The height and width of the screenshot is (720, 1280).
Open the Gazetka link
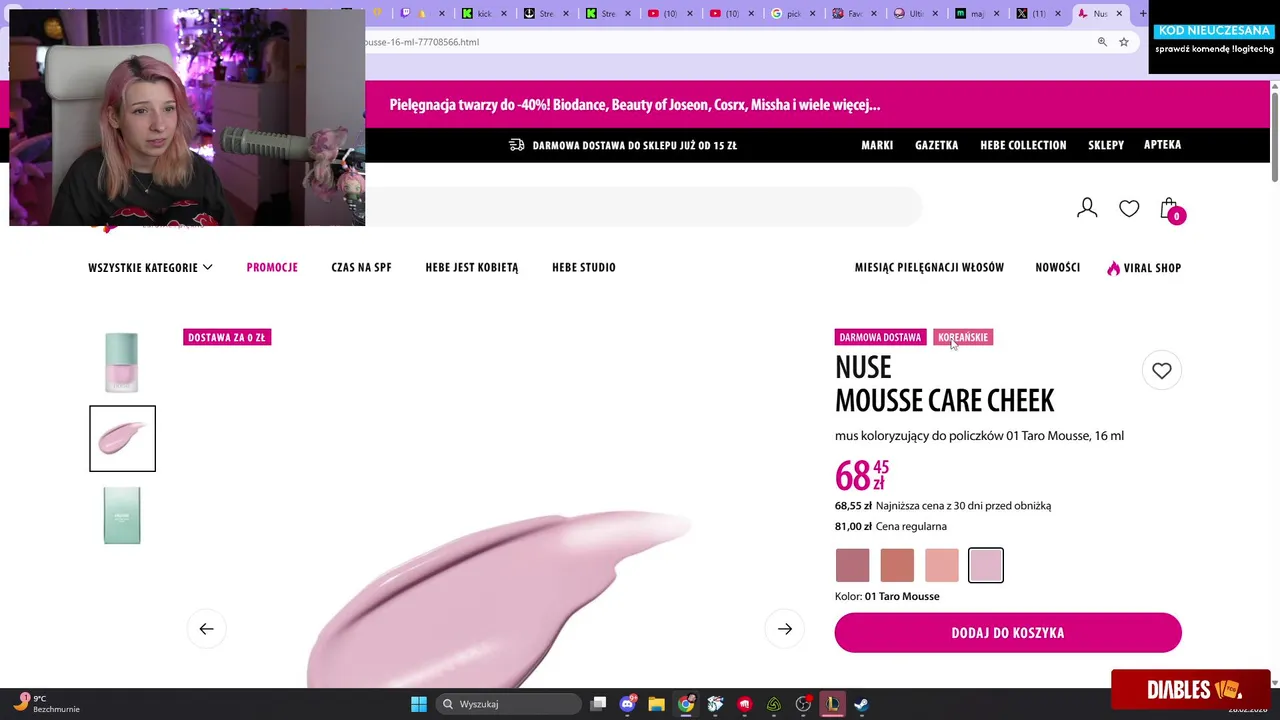point(937,145)
